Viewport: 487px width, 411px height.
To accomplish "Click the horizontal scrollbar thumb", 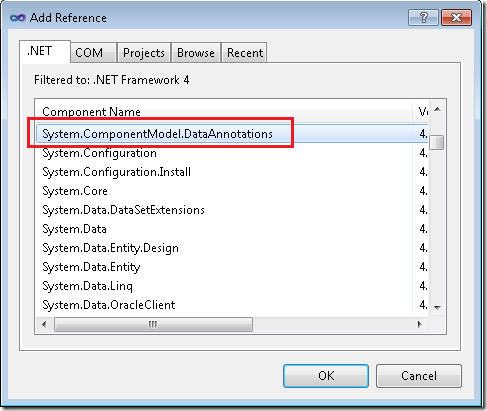I will (153, 324).
